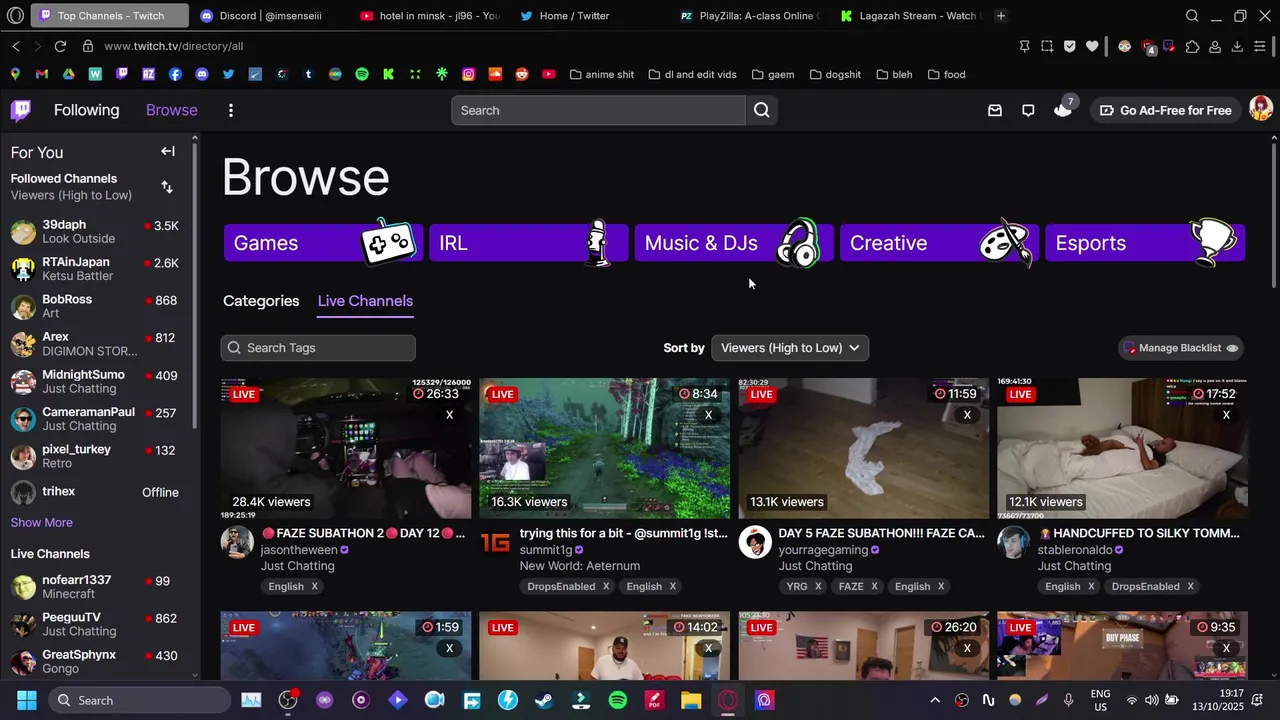Show More followed channels
Image resolution: width=1280 pixels, height=720 pixels.
pos(41,522)
